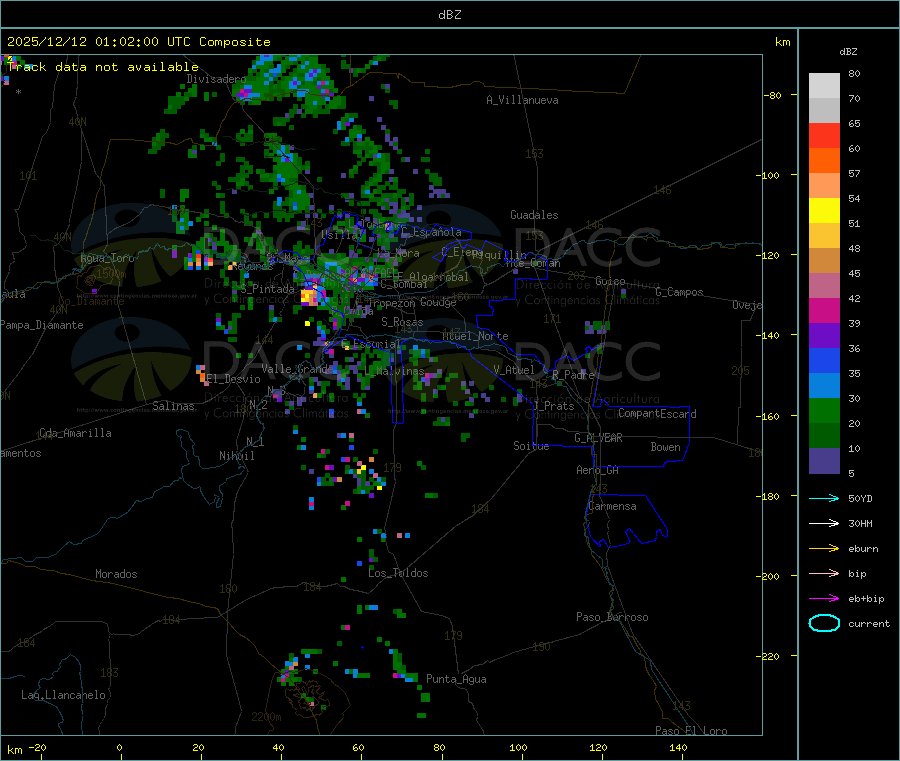Click the '-20' tick on the horizontal axis

click(37, 747)
